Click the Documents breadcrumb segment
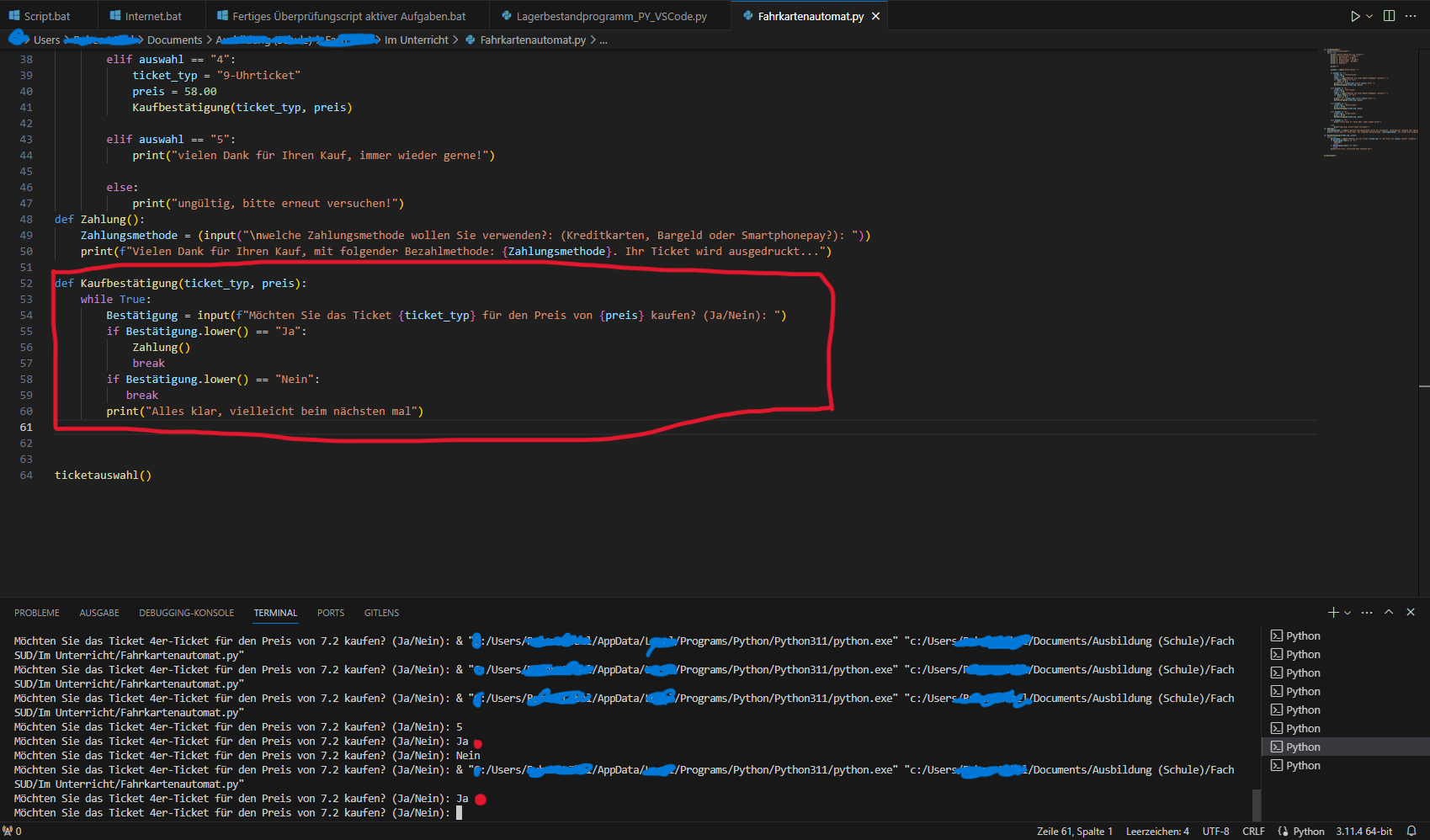 (174, 40)
